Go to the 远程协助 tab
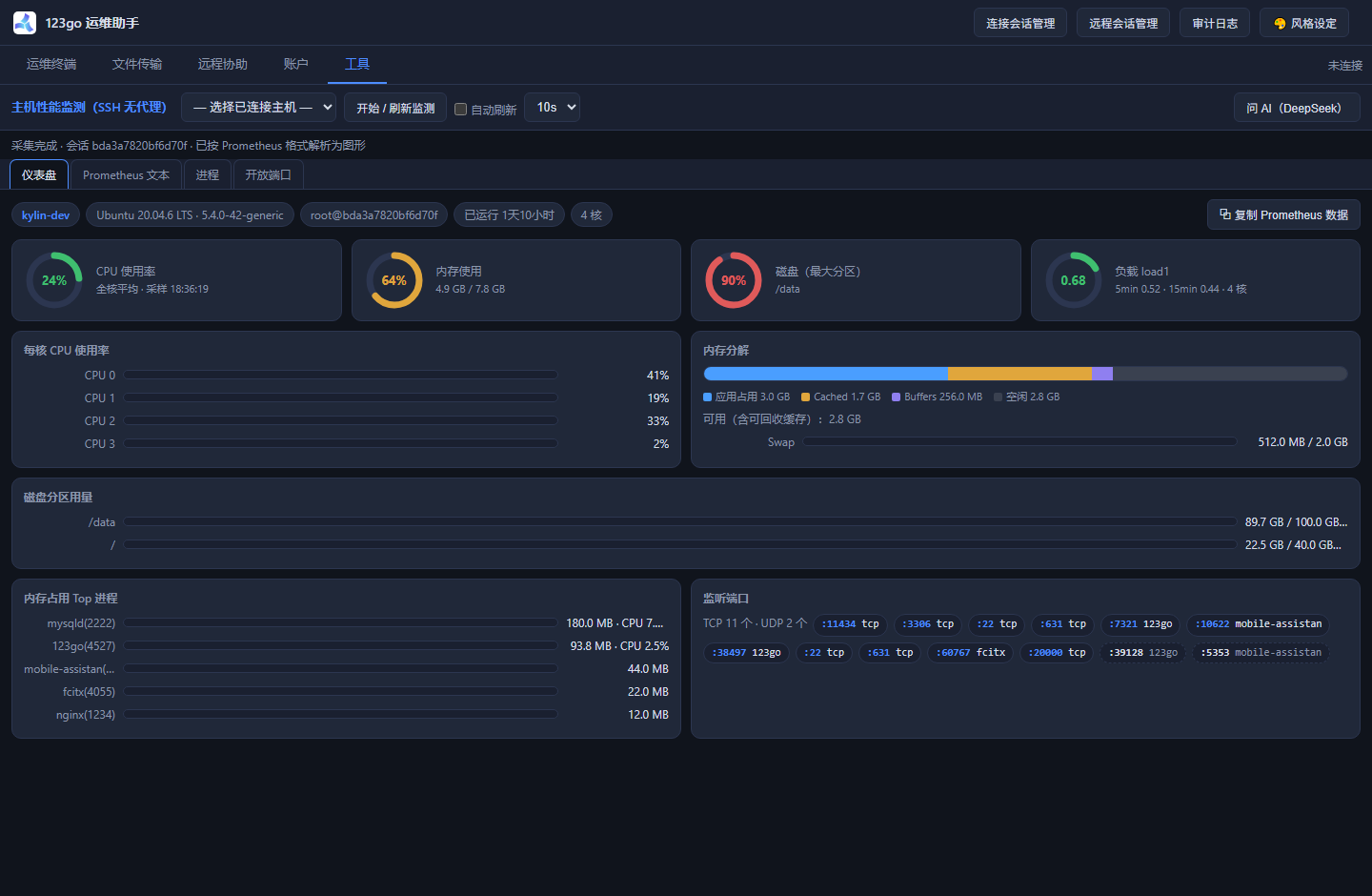Screen dimensions: 1372x896 point(223,64)
